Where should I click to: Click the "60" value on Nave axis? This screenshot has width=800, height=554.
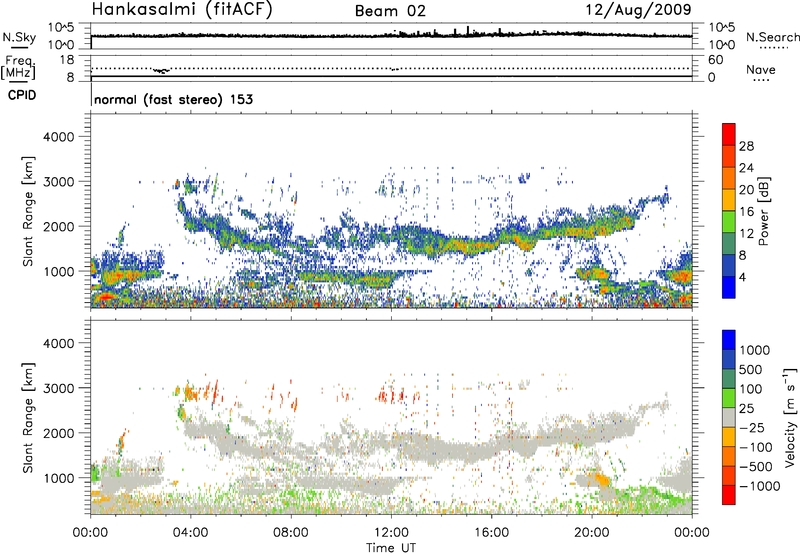715,60
